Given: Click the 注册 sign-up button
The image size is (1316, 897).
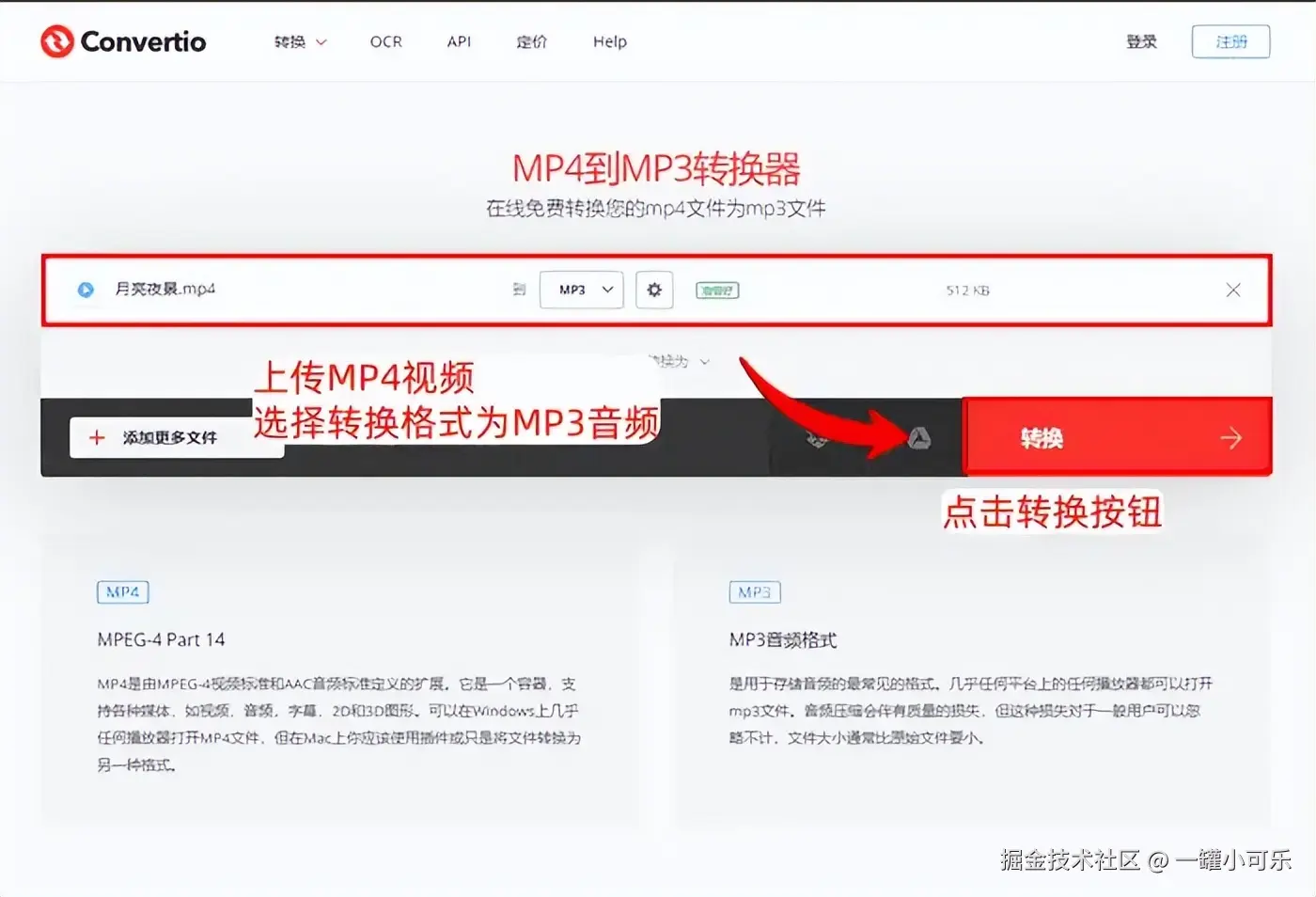Looking at the screenshot, I should [x=1230, y=41].
